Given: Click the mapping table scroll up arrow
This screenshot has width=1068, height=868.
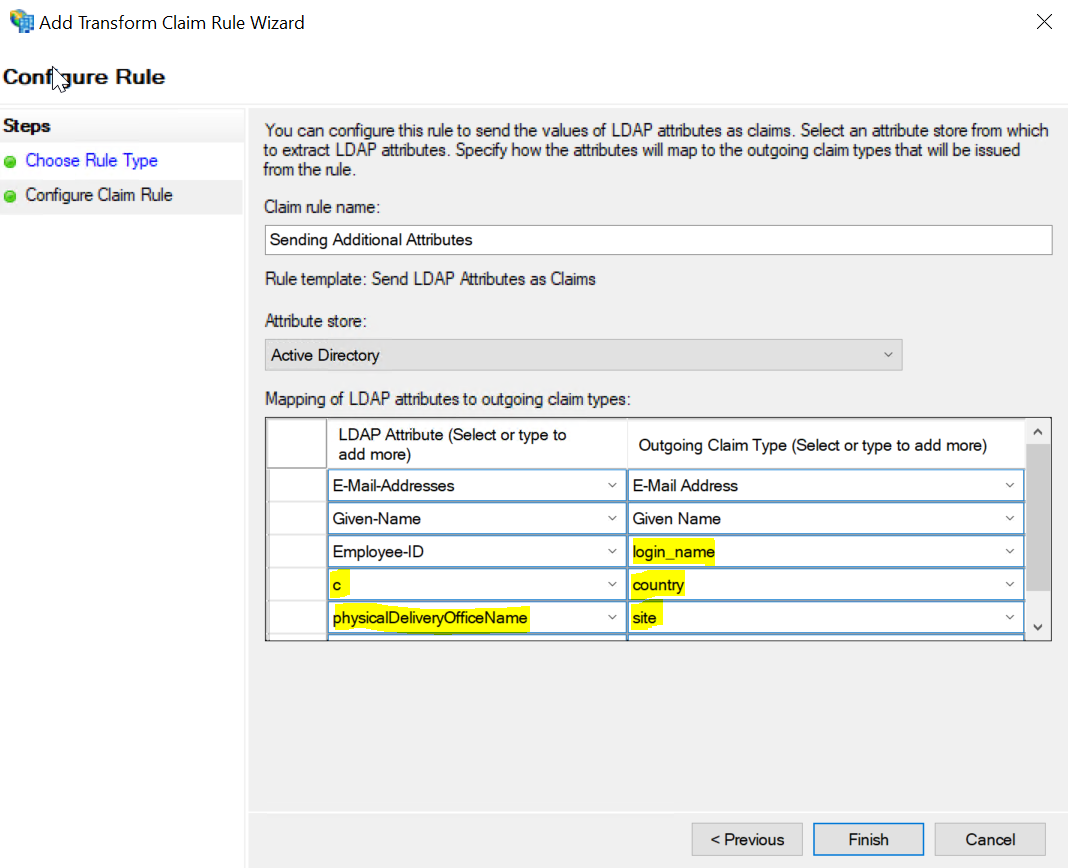Looking at the screenshot, I should [x=1038, y=432].
